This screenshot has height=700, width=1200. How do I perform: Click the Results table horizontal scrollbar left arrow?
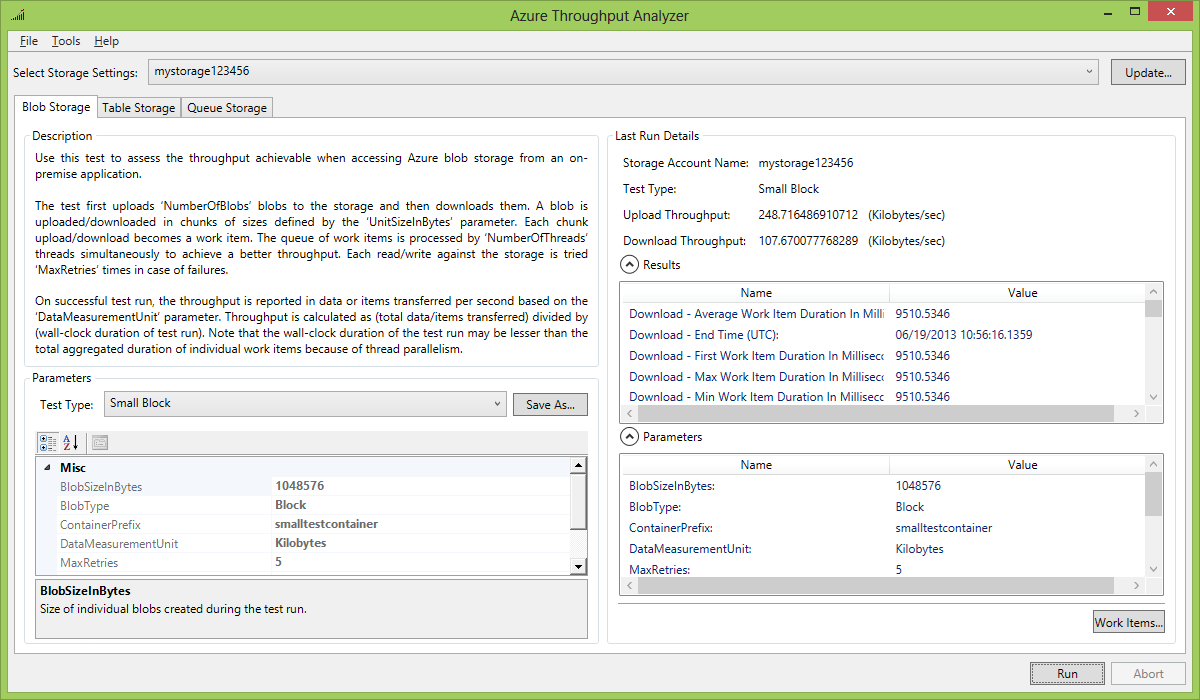(630, 413)
